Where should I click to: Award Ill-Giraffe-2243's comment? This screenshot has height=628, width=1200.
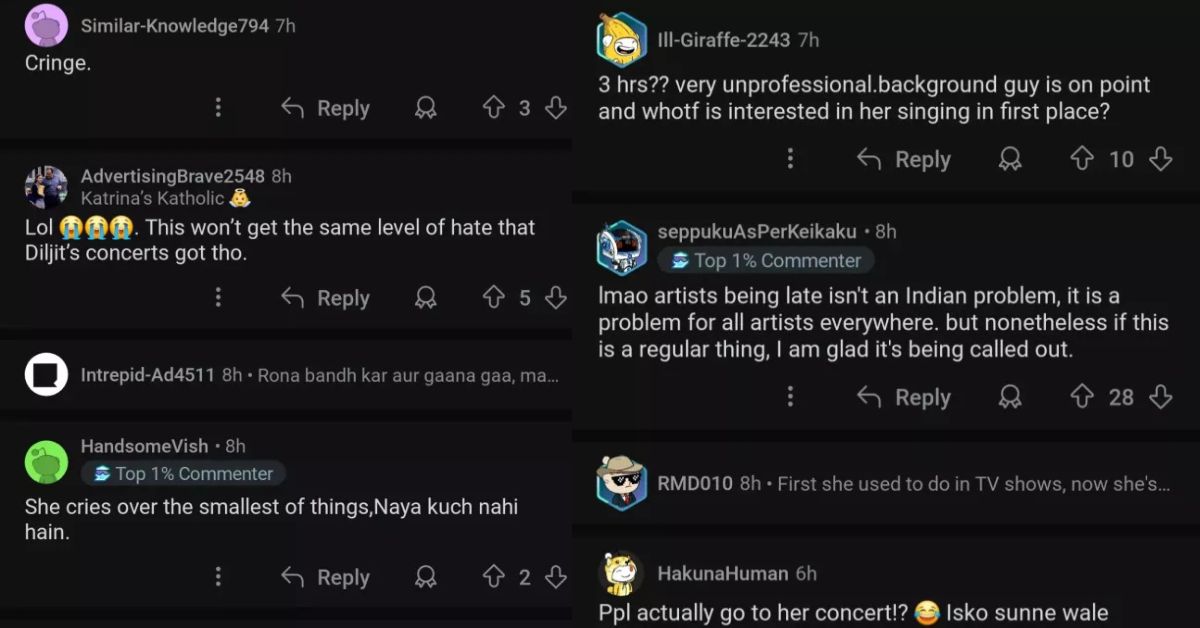click(1011, 159)
